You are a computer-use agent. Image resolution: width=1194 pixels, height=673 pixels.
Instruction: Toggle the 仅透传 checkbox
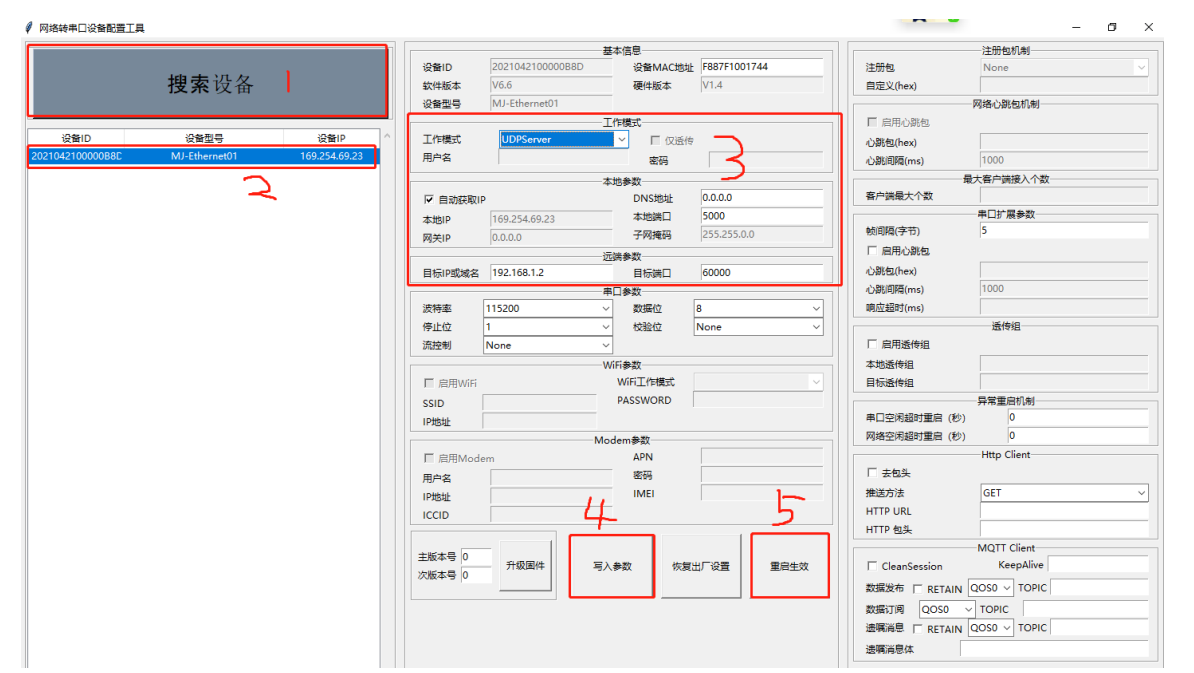655,140
